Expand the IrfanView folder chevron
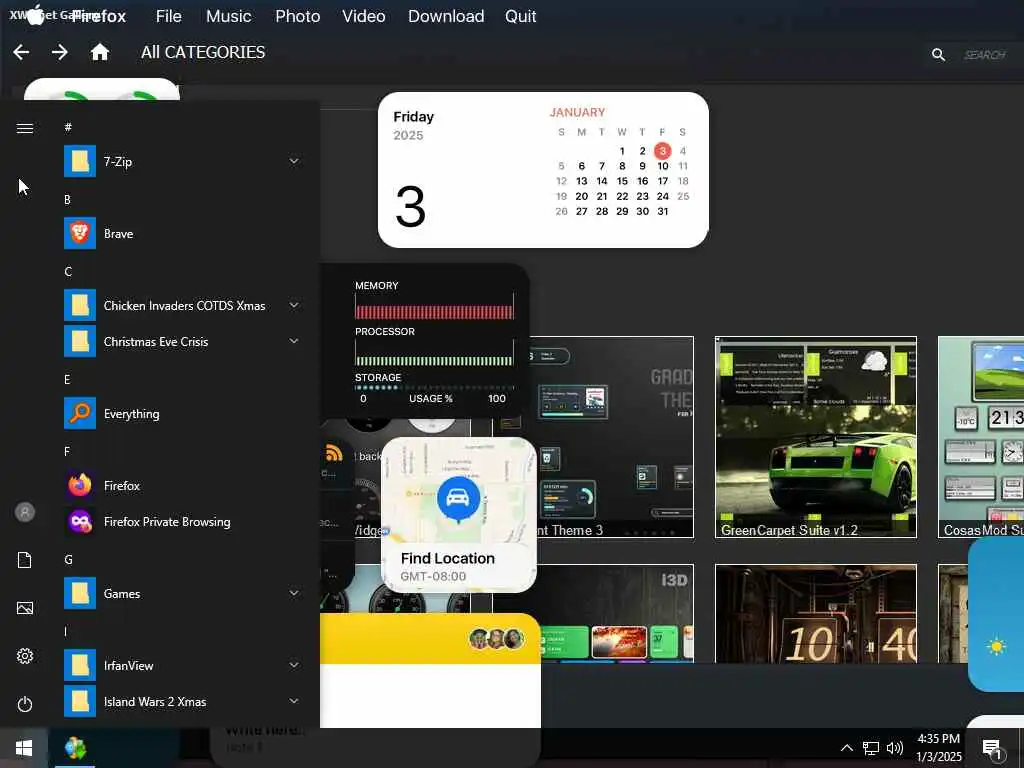Viewport: 1024px width, 768px height. pyautogui.click(x=294, y=665)
